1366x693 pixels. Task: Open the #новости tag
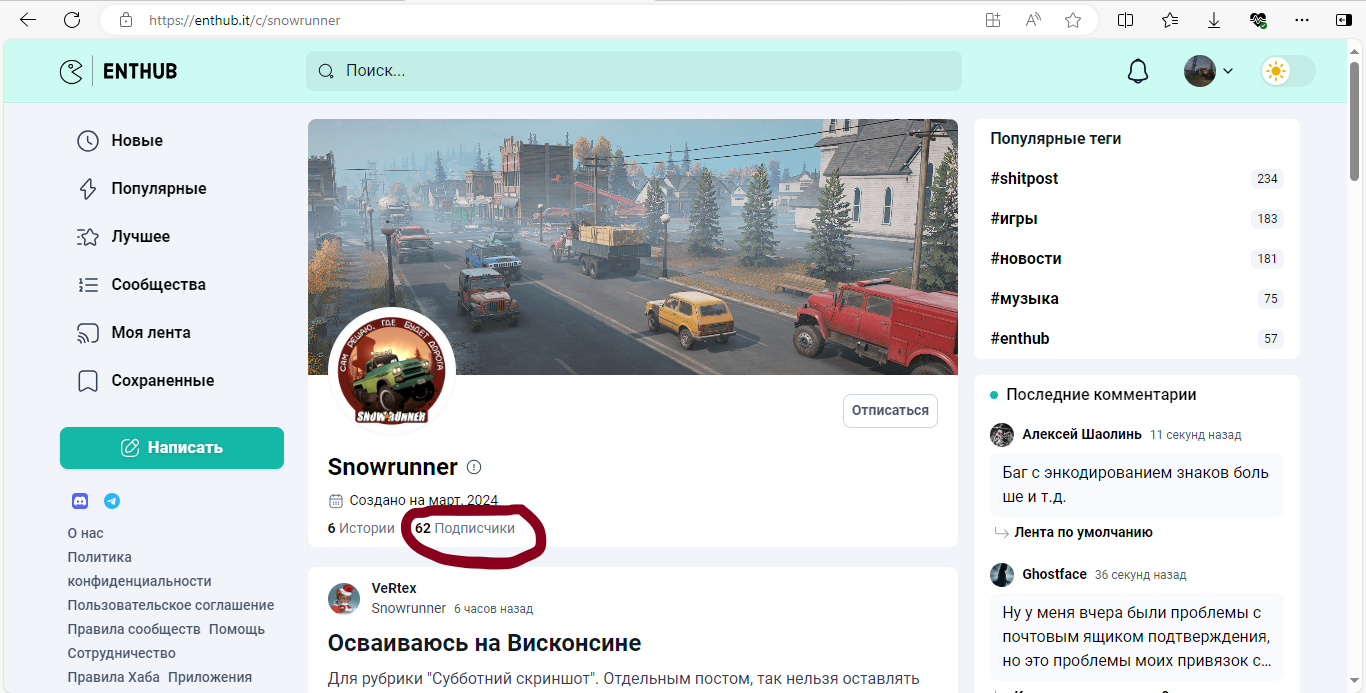1026,259
